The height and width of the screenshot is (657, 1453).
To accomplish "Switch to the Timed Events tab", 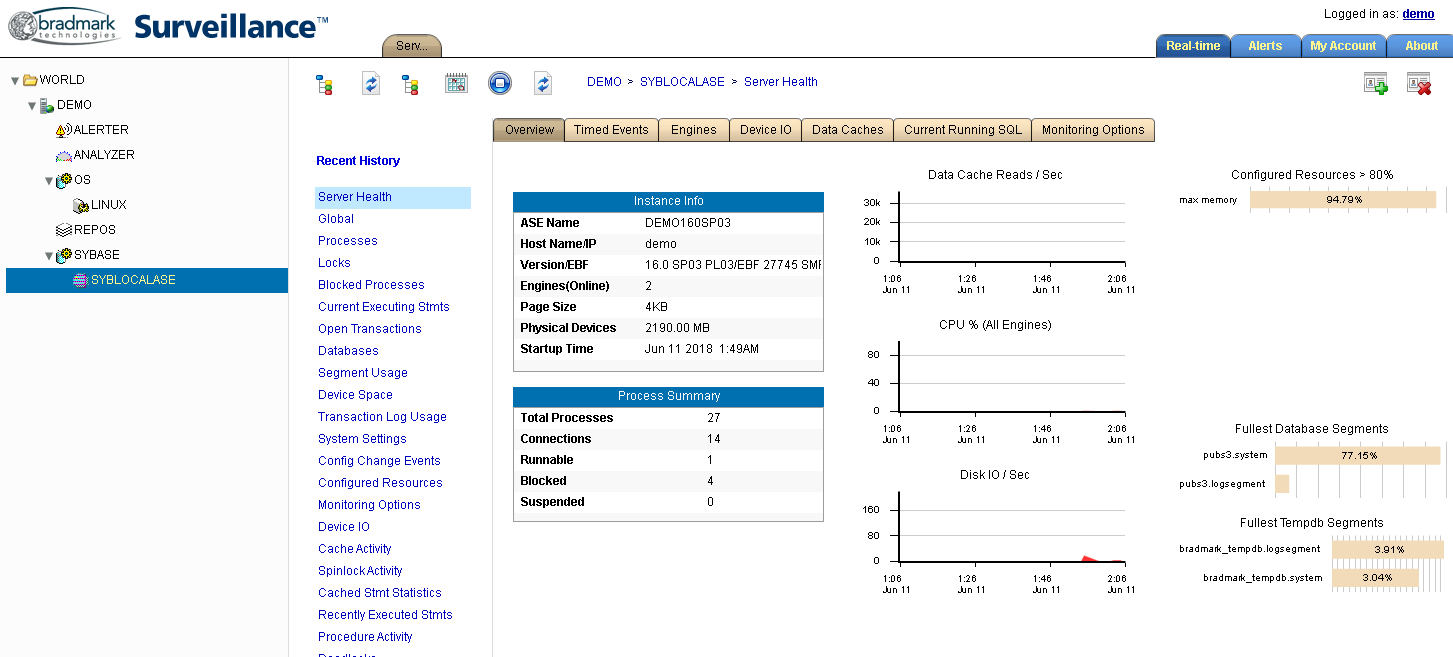I will (611, 130).
